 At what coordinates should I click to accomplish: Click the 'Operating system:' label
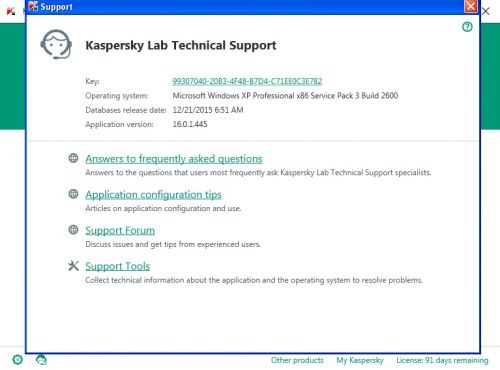click(117, 96)
